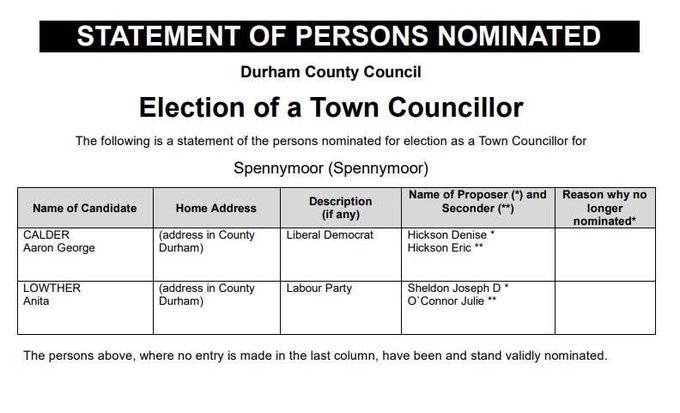
Task: Click the Spennymoor (Spennymoor) ward name
Action: 331,166
